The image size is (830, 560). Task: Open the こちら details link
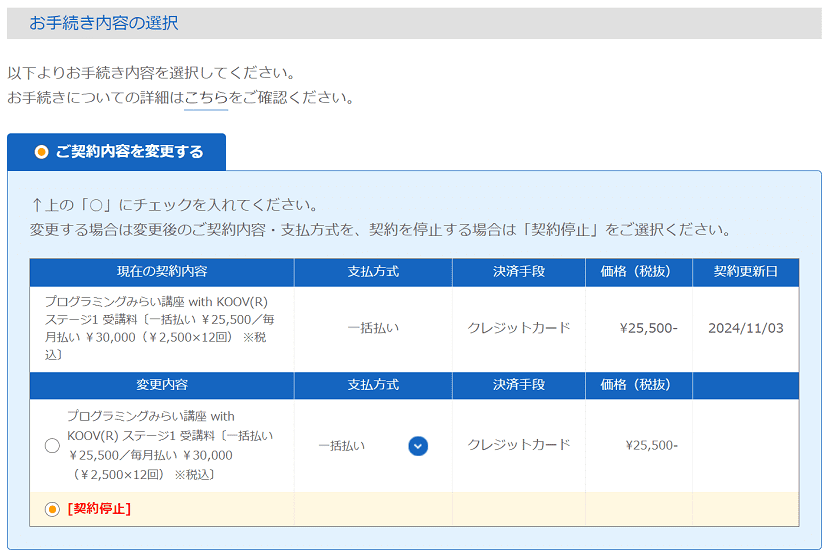click(x=206, y=98)
